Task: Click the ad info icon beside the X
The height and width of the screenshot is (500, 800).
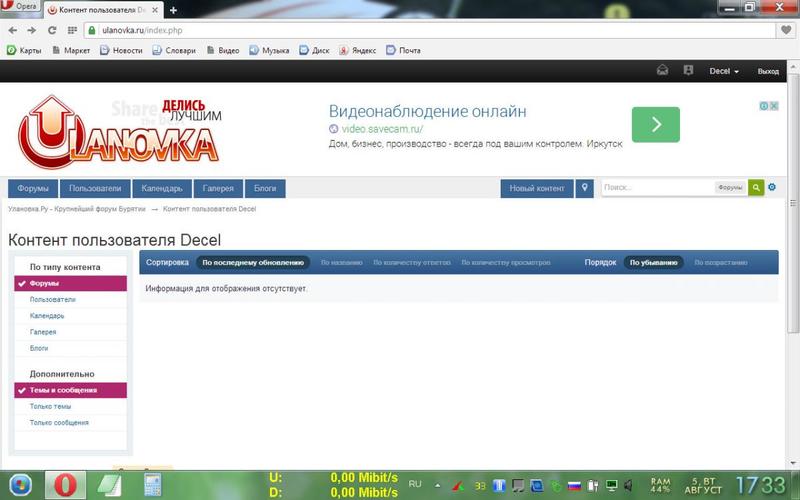Action: 764,106
